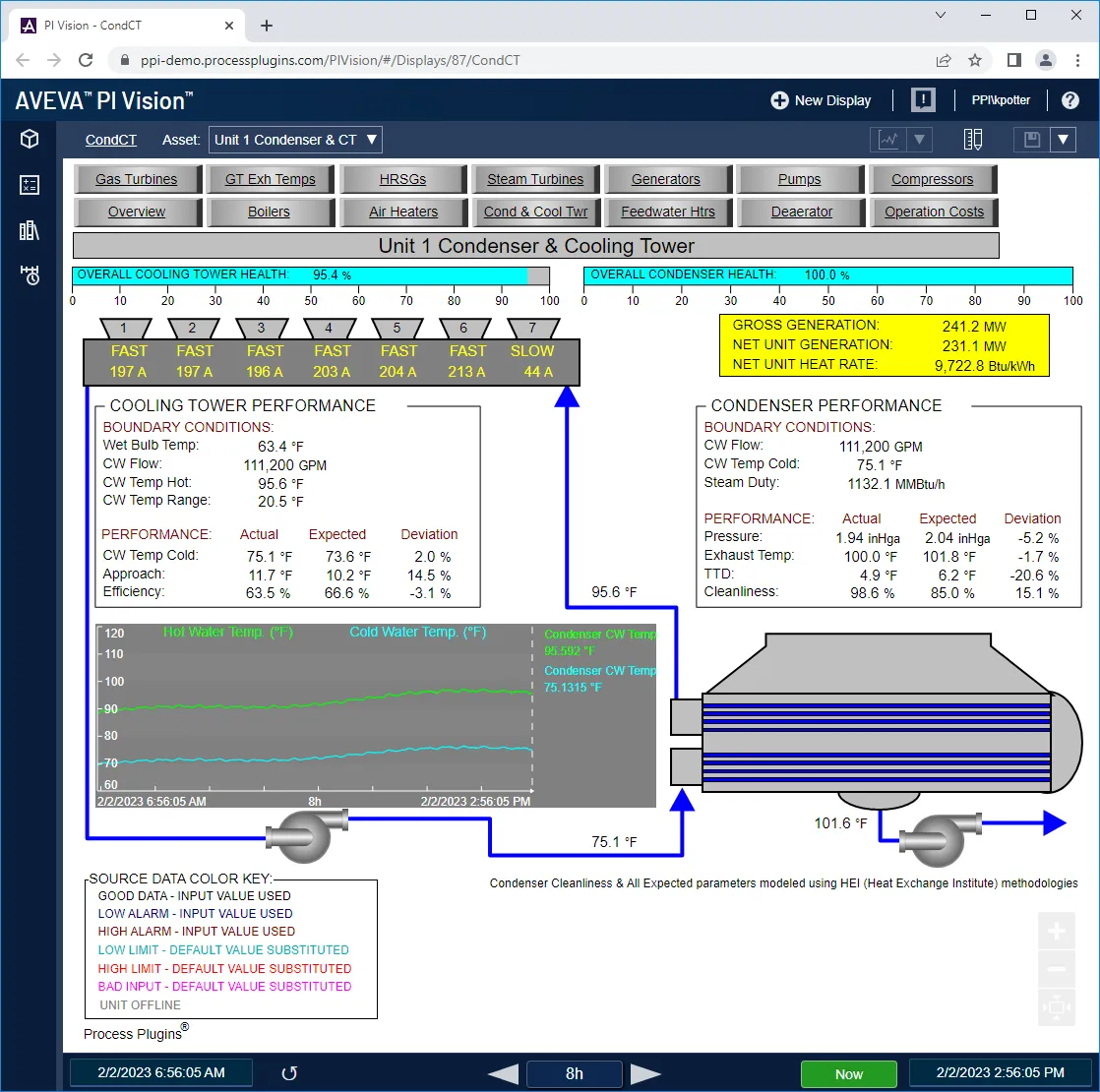Open a new browser tab
The height and width of the screenshot is (1092, 1100).
pyautogui.click(x=267, y=26)
